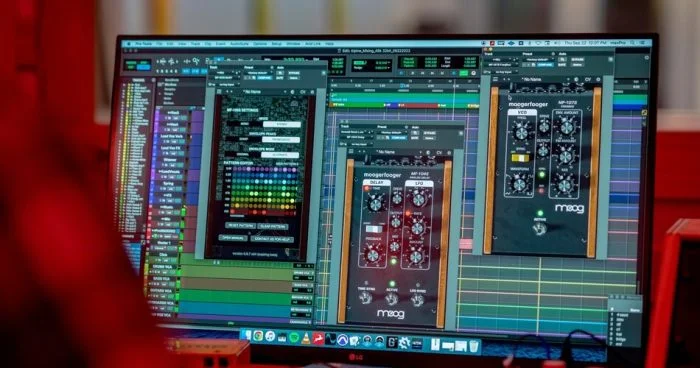Open Finder from the dock
This screenshot has width=700, height=368.
coord(246,335)
